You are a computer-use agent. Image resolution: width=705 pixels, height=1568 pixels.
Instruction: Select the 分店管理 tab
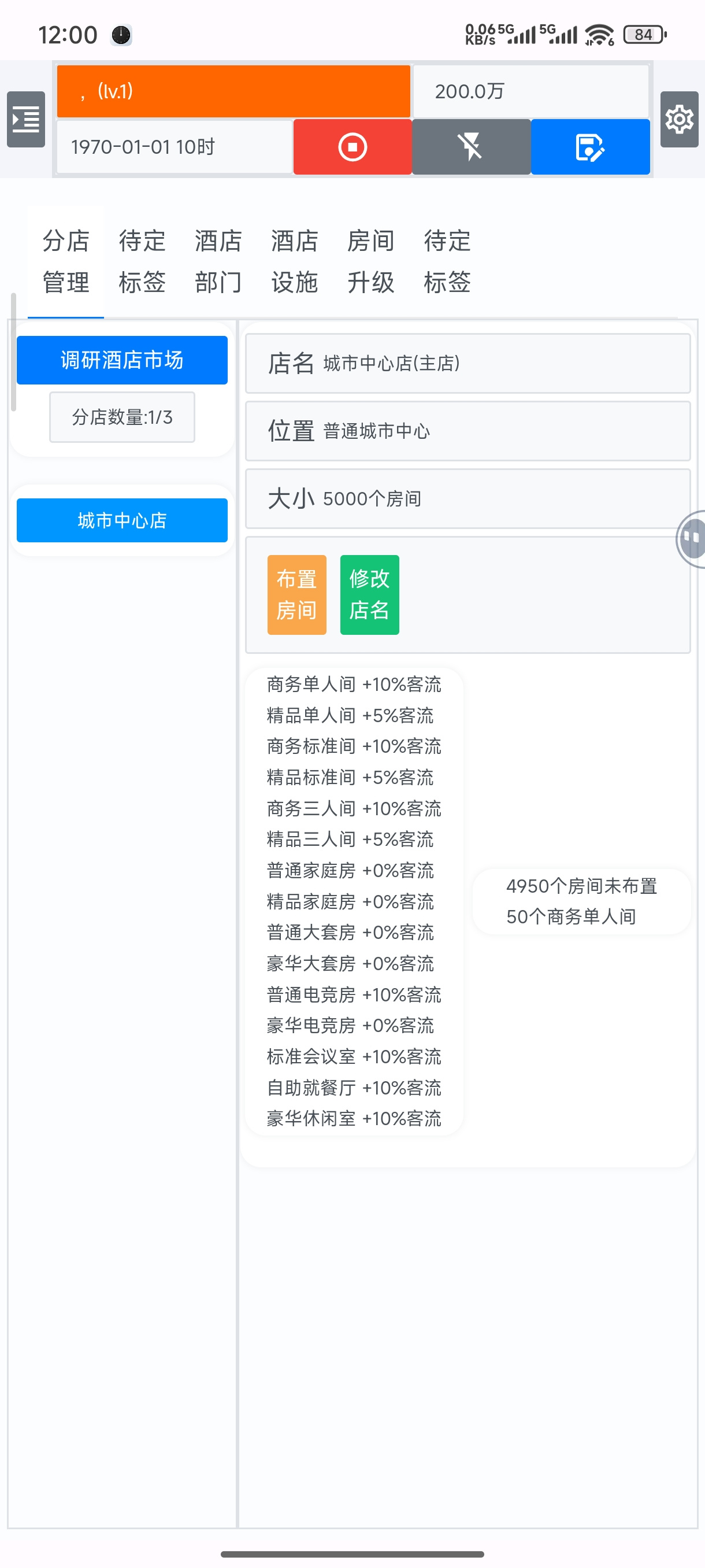(x=66, y=262)
